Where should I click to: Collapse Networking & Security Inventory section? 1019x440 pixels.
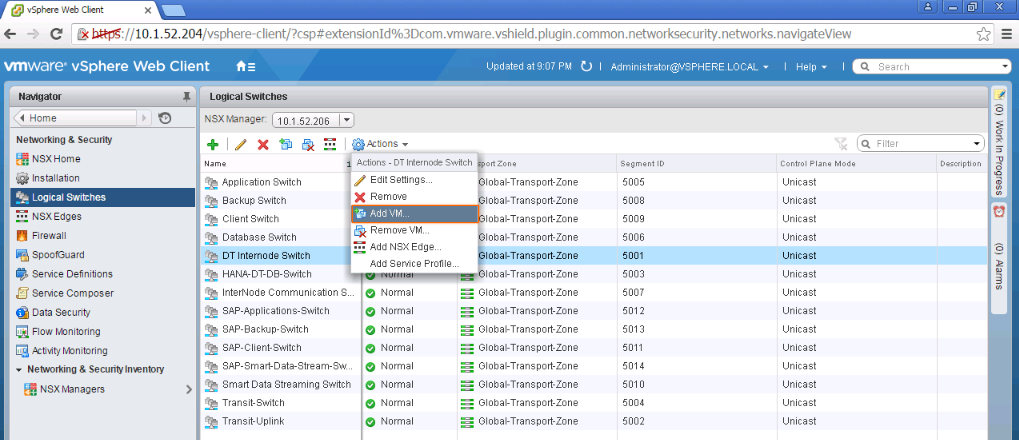[x=19, y=369]
